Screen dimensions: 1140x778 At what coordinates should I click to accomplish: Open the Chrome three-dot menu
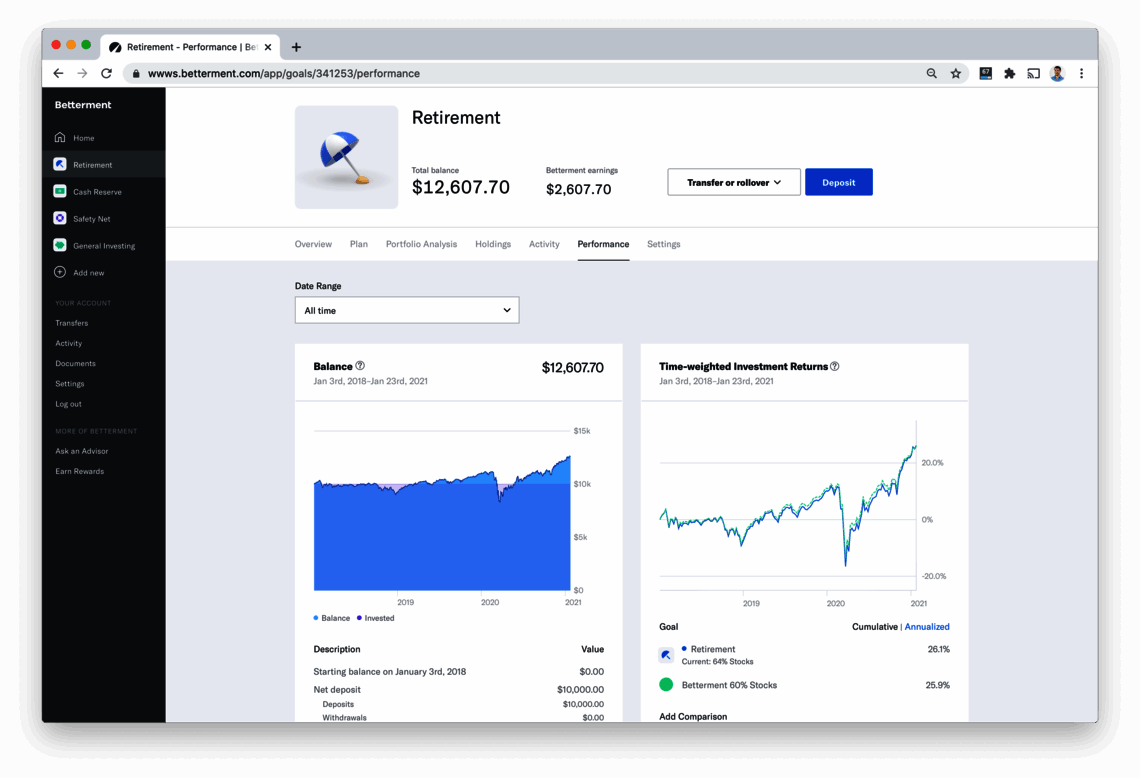pos(1081,73)
